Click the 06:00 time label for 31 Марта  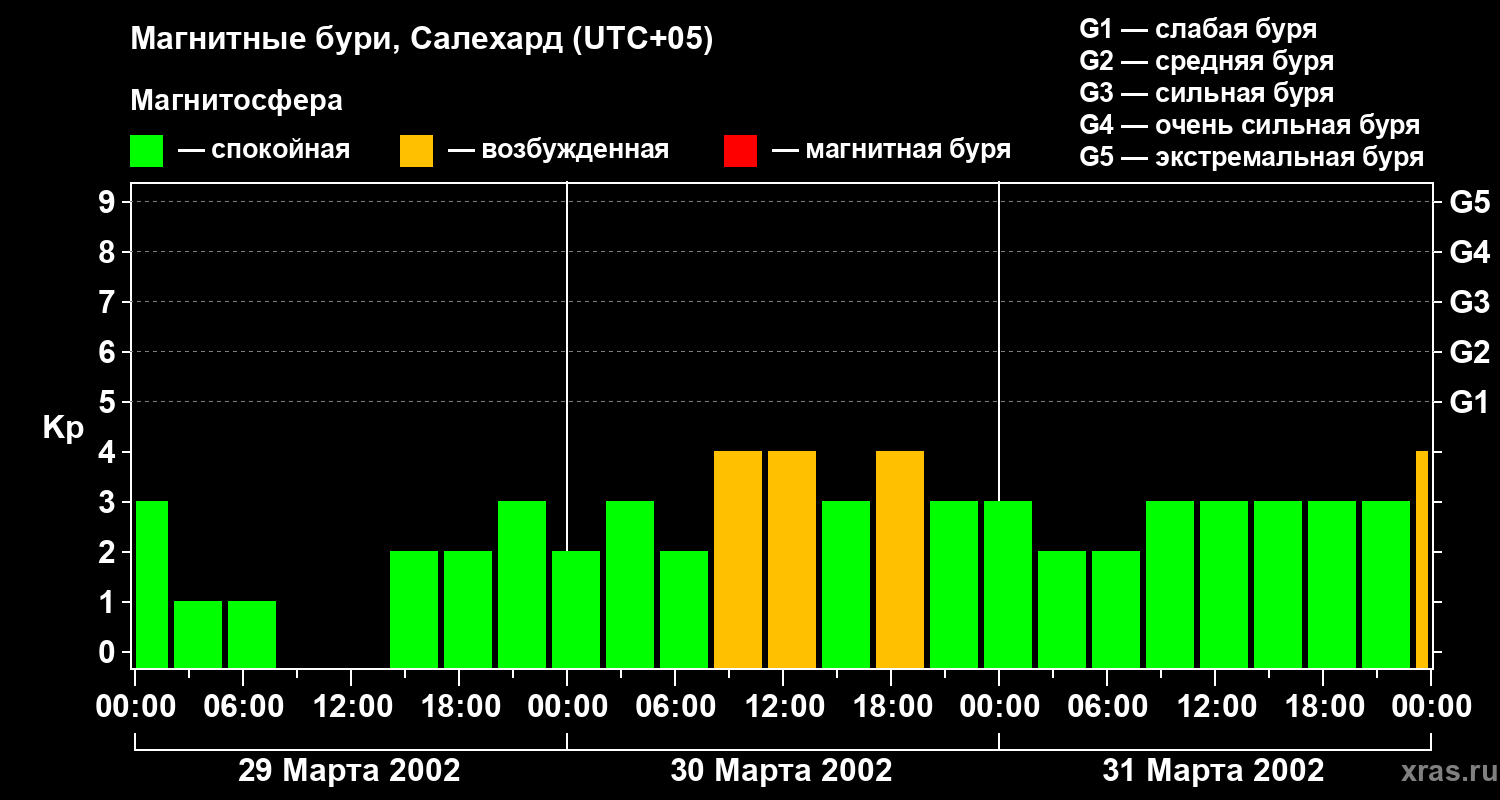(1107, 707)
